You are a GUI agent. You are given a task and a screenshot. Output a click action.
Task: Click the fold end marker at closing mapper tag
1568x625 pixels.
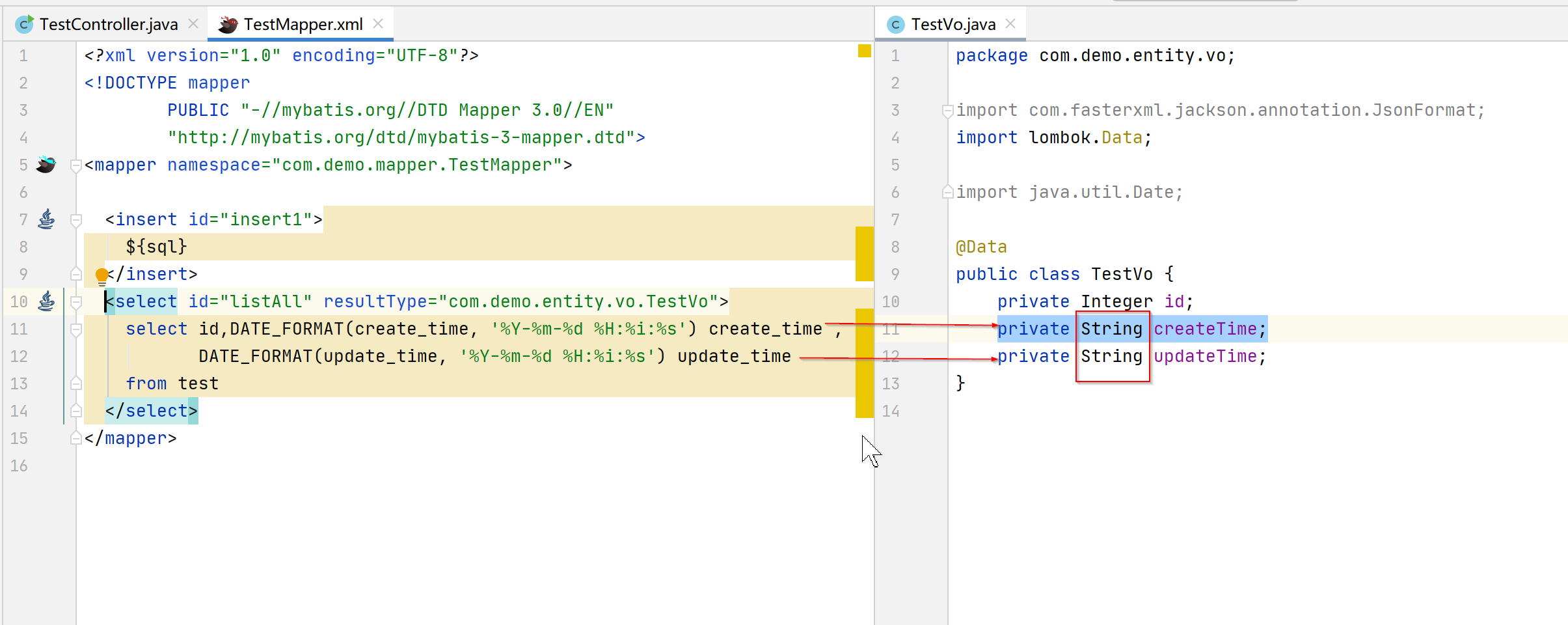[x=75, y=438]
